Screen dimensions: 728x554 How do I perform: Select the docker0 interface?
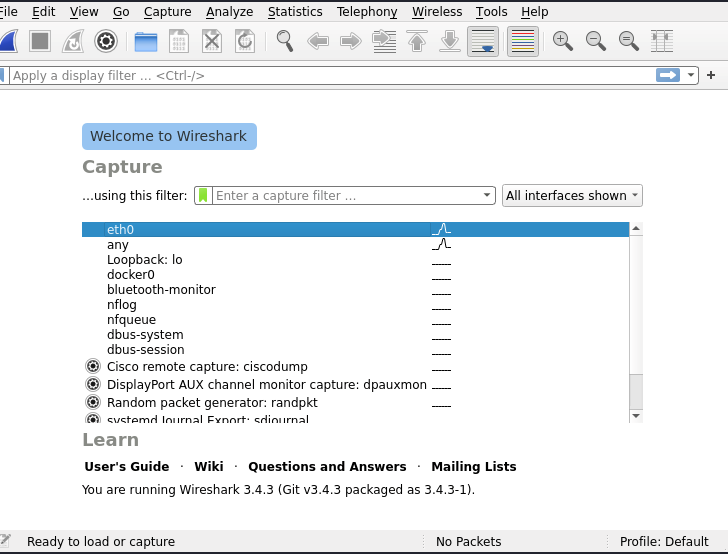356,274
